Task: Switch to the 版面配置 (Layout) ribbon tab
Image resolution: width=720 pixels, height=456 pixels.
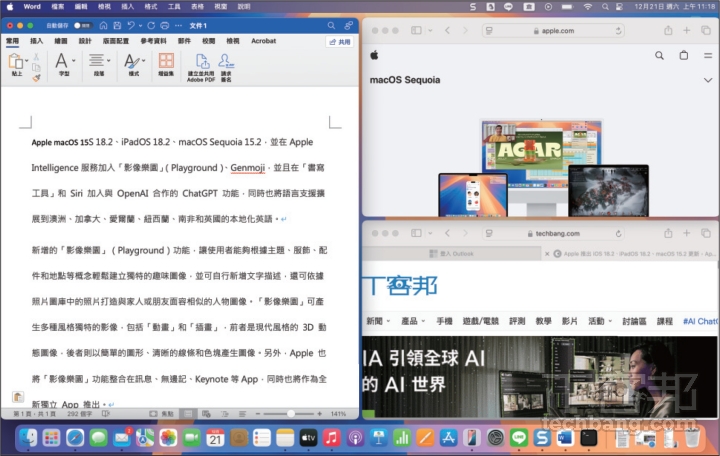Action: pyautogui.click(x=116, y=41)
